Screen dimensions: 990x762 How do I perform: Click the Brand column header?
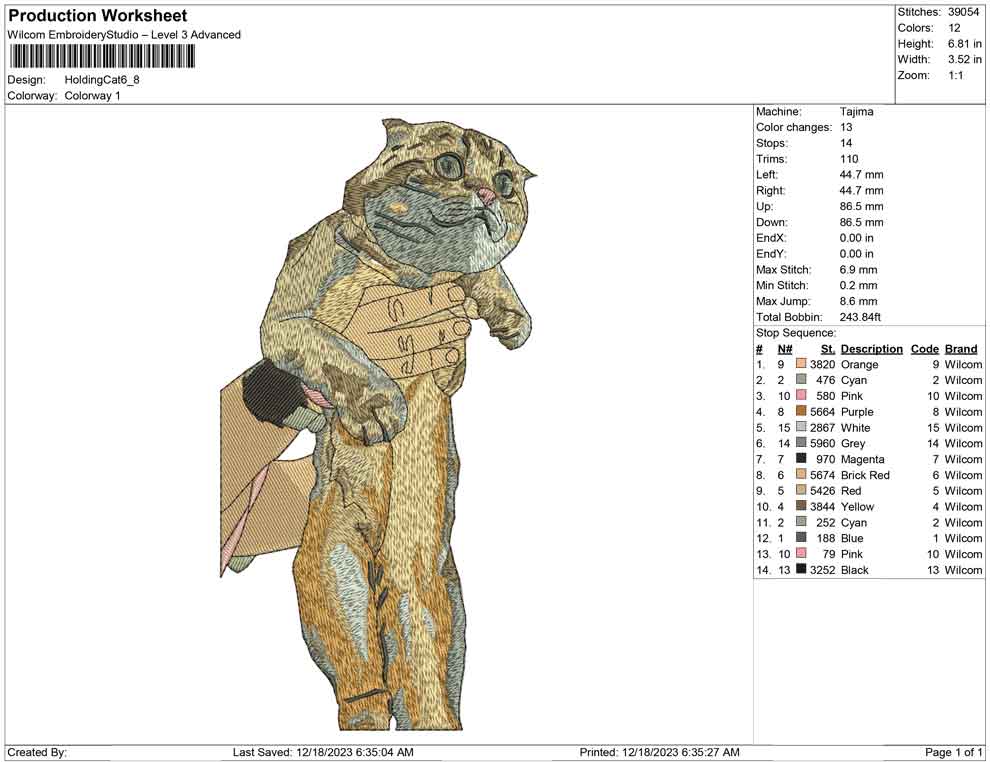click(961, 349)
